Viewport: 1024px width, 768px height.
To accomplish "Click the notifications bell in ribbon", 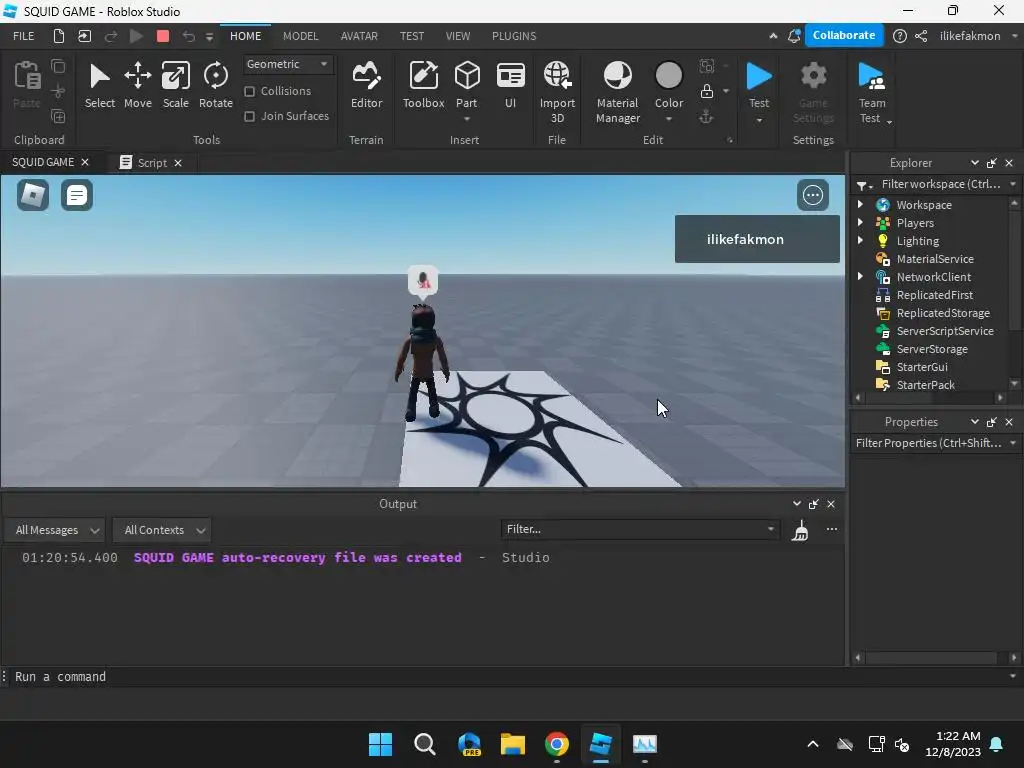I will [793, 36].
